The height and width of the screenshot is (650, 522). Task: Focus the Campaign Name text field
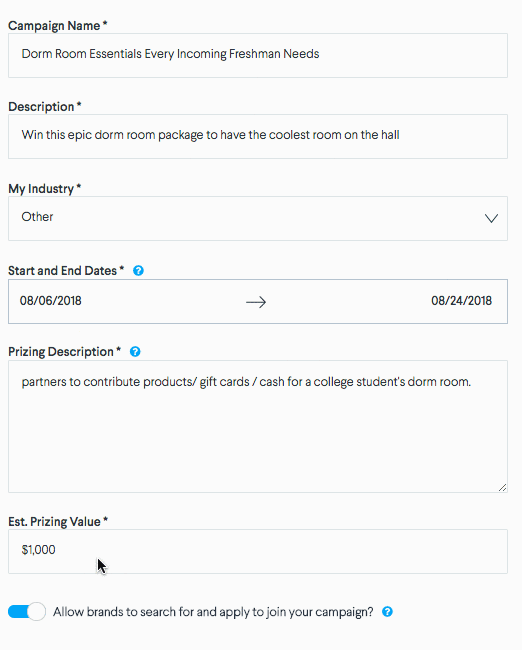258,56
